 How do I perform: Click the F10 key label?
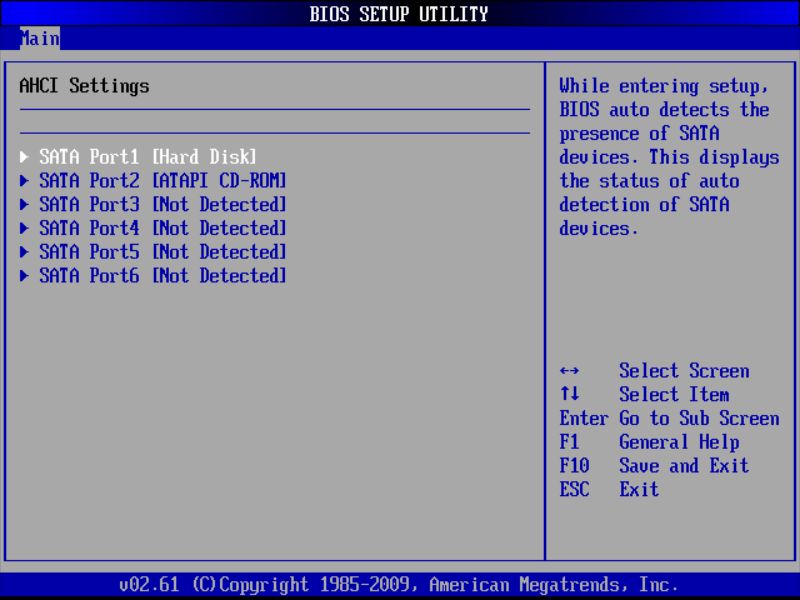574,466
